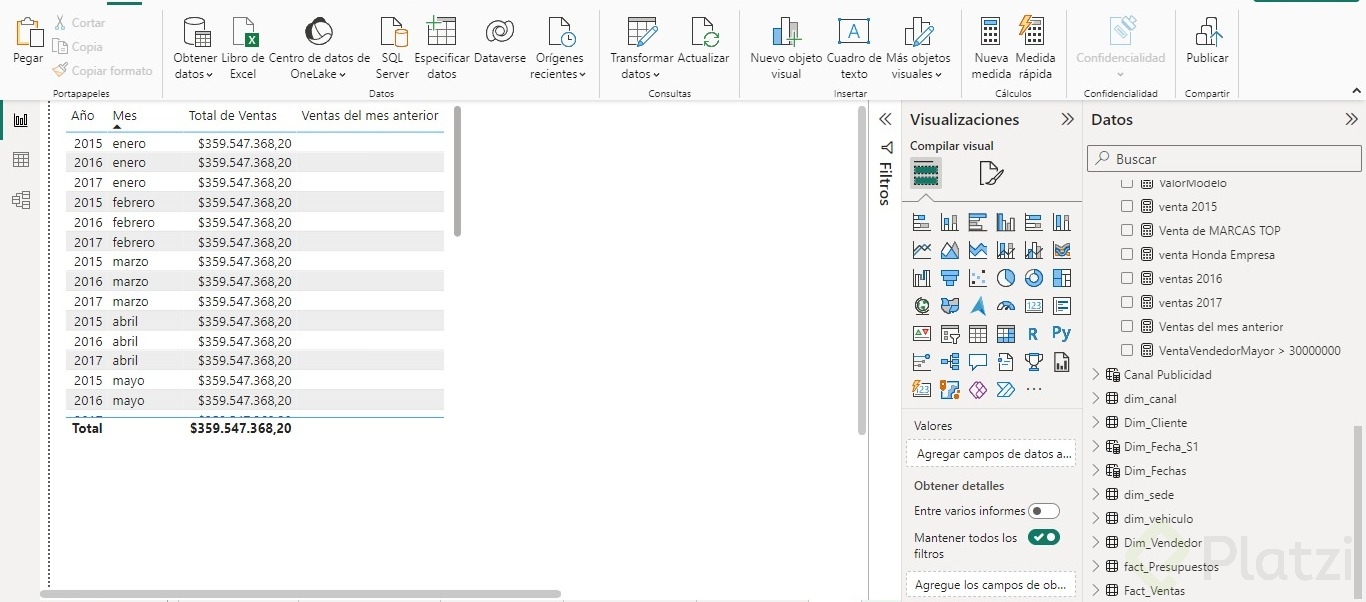Collapse the Visualizaciones pane
Screen dimensions: 1366x602
1067,119
